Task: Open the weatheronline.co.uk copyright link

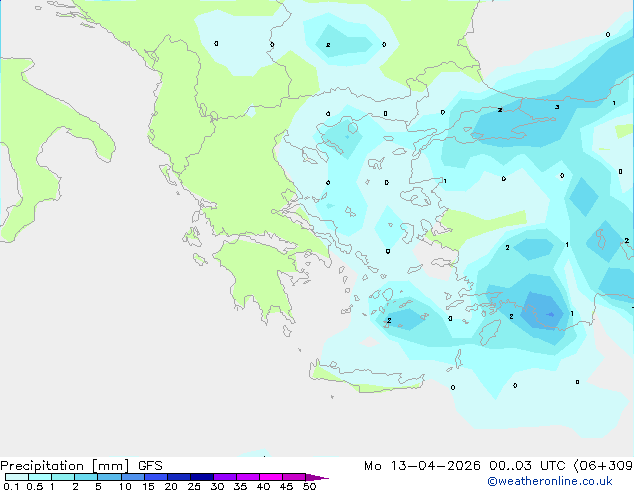Action: pyautogui.click(x=550, y=481)
